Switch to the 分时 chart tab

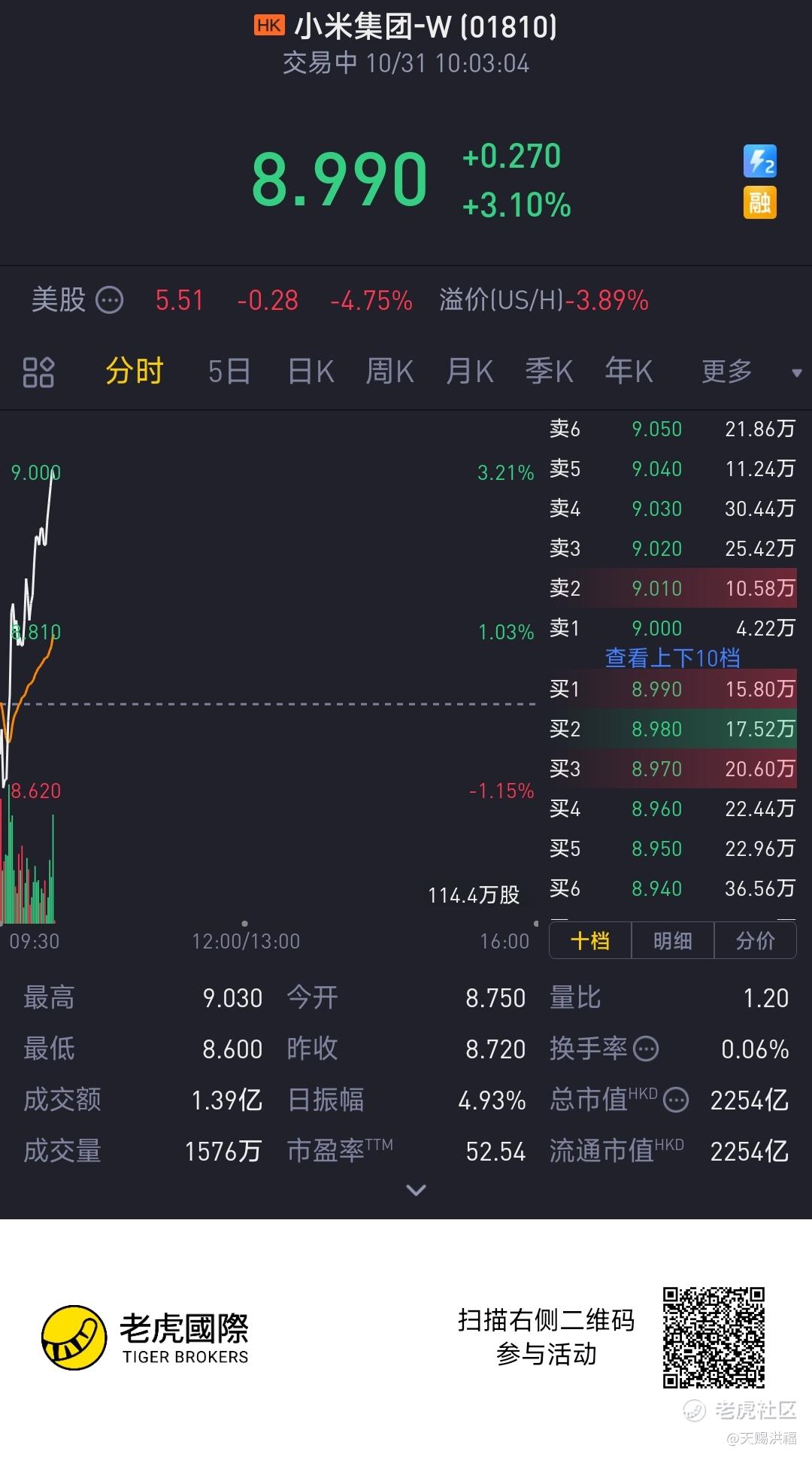[135, 372]
